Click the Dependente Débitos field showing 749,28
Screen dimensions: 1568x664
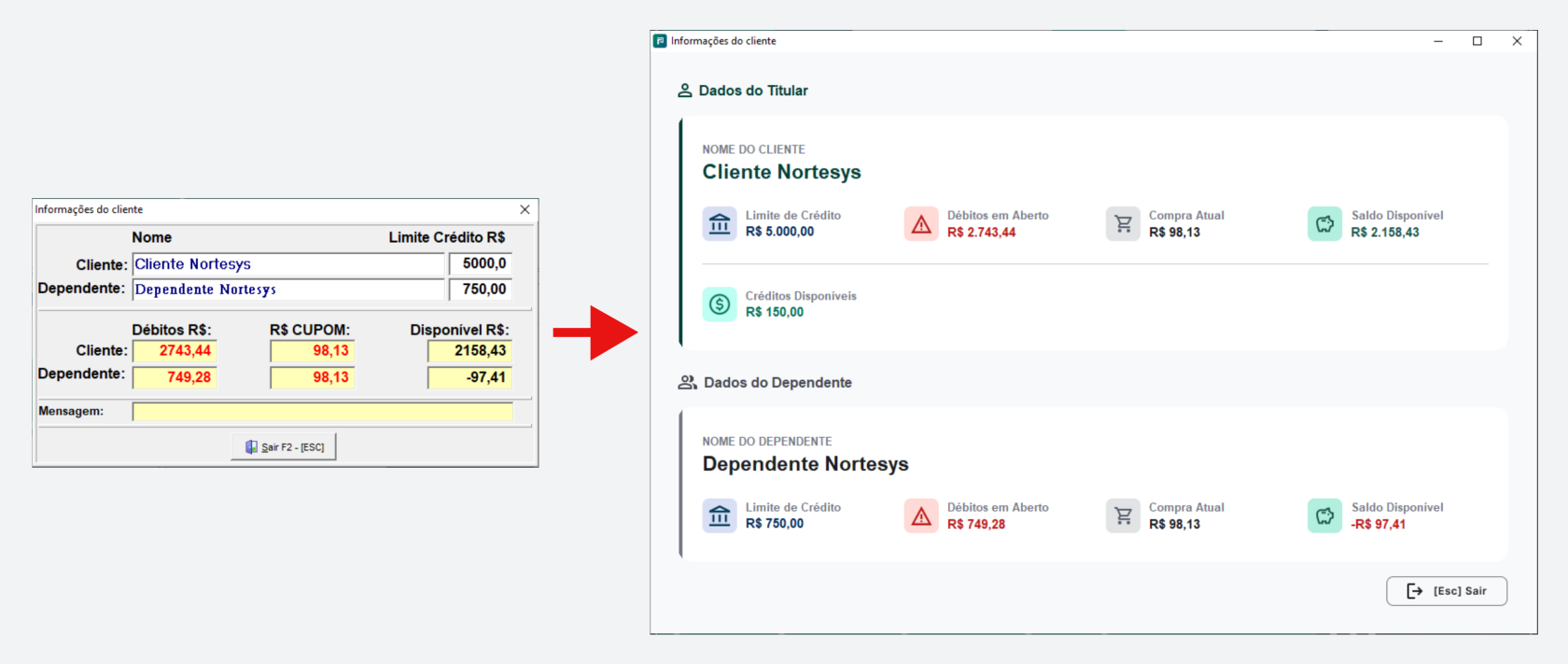[175, 377]
